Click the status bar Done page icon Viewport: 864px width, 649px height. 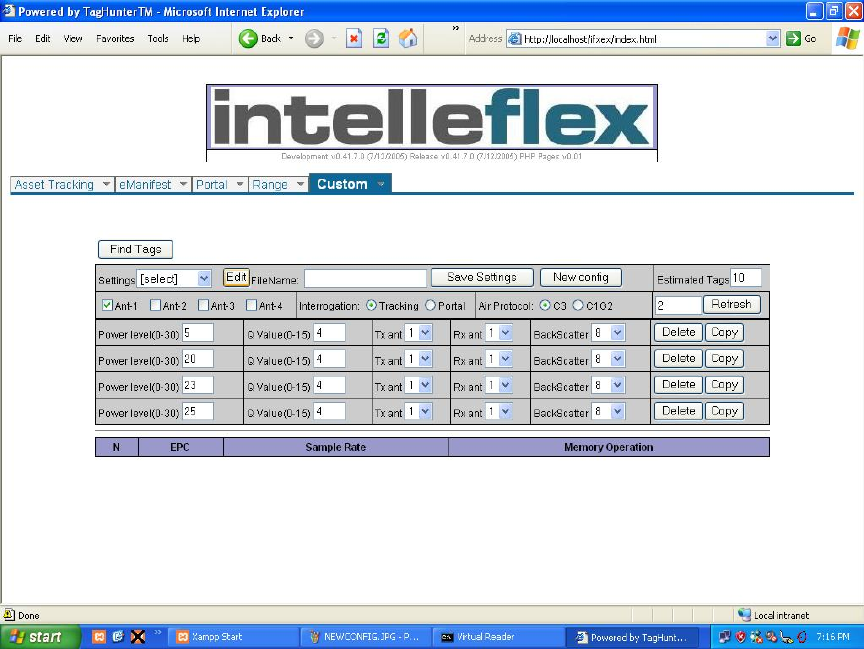(9, 614)
